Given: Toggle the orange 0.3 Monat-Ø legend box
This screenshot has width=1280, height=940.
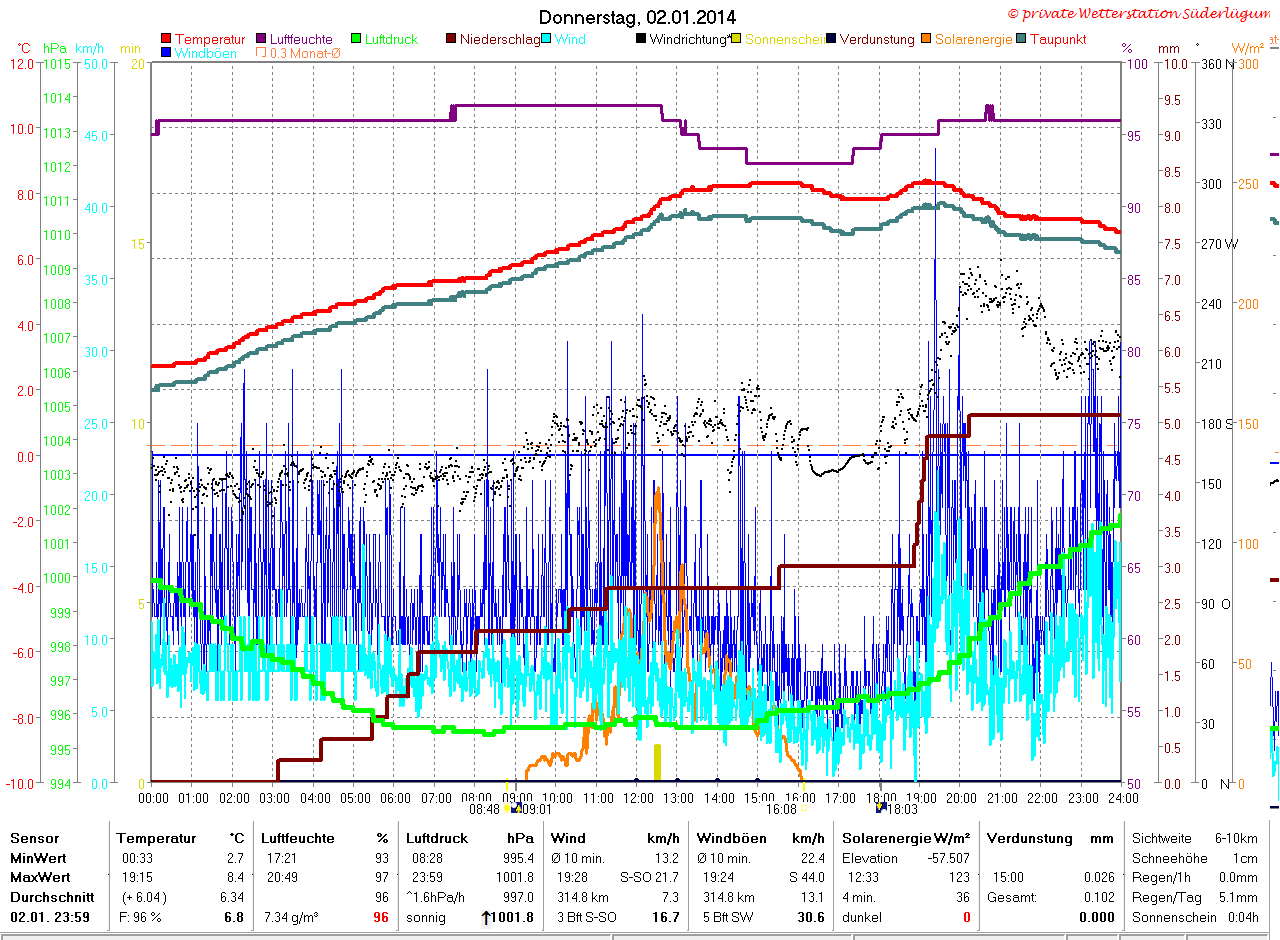Looking at the screenshot, I should pyautogui.click(x=261, y=53).
